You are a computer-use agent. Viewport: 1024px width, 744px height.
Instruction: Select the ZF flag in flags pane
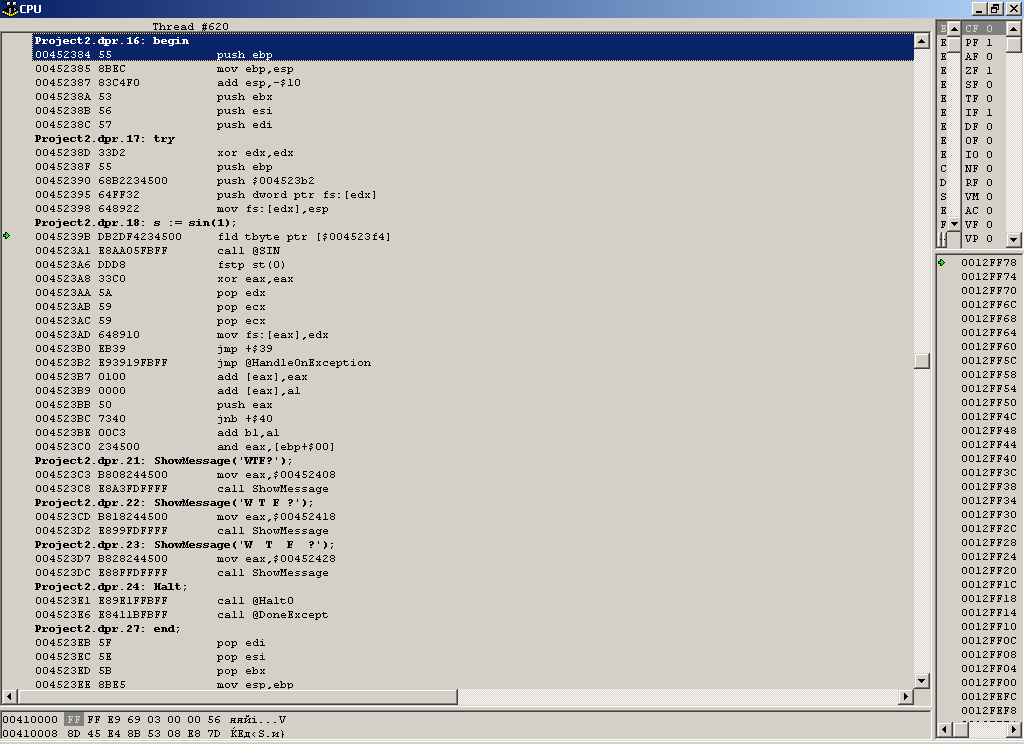(979, 71)
